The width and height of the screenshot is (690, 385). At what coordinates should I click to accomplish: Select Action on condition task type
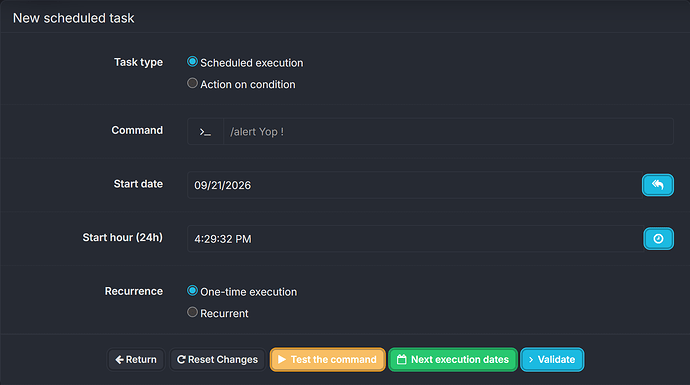[192, 83]
